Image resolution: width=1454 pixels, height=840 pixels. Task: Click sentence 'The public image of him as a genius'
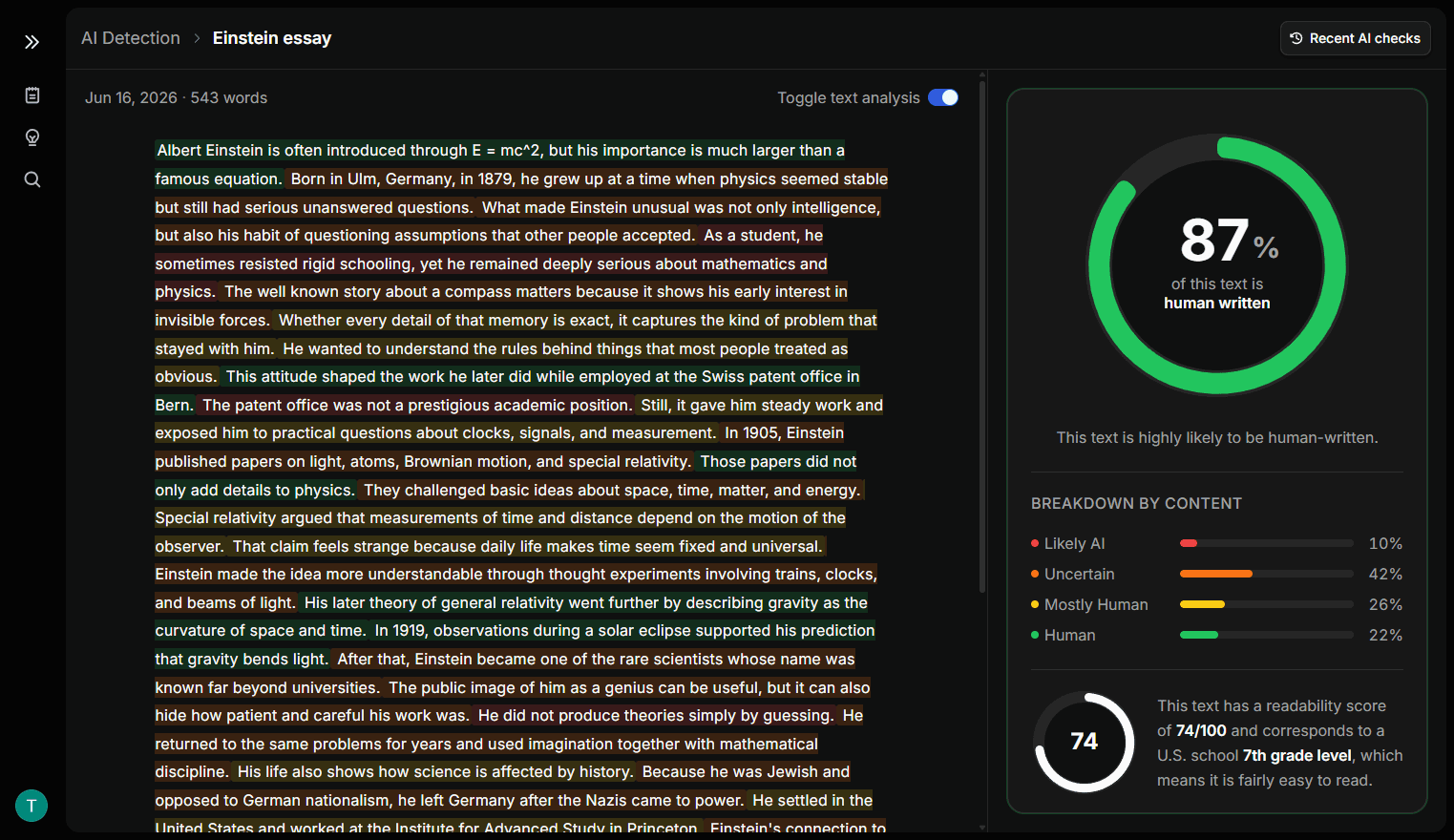(629, 687)
